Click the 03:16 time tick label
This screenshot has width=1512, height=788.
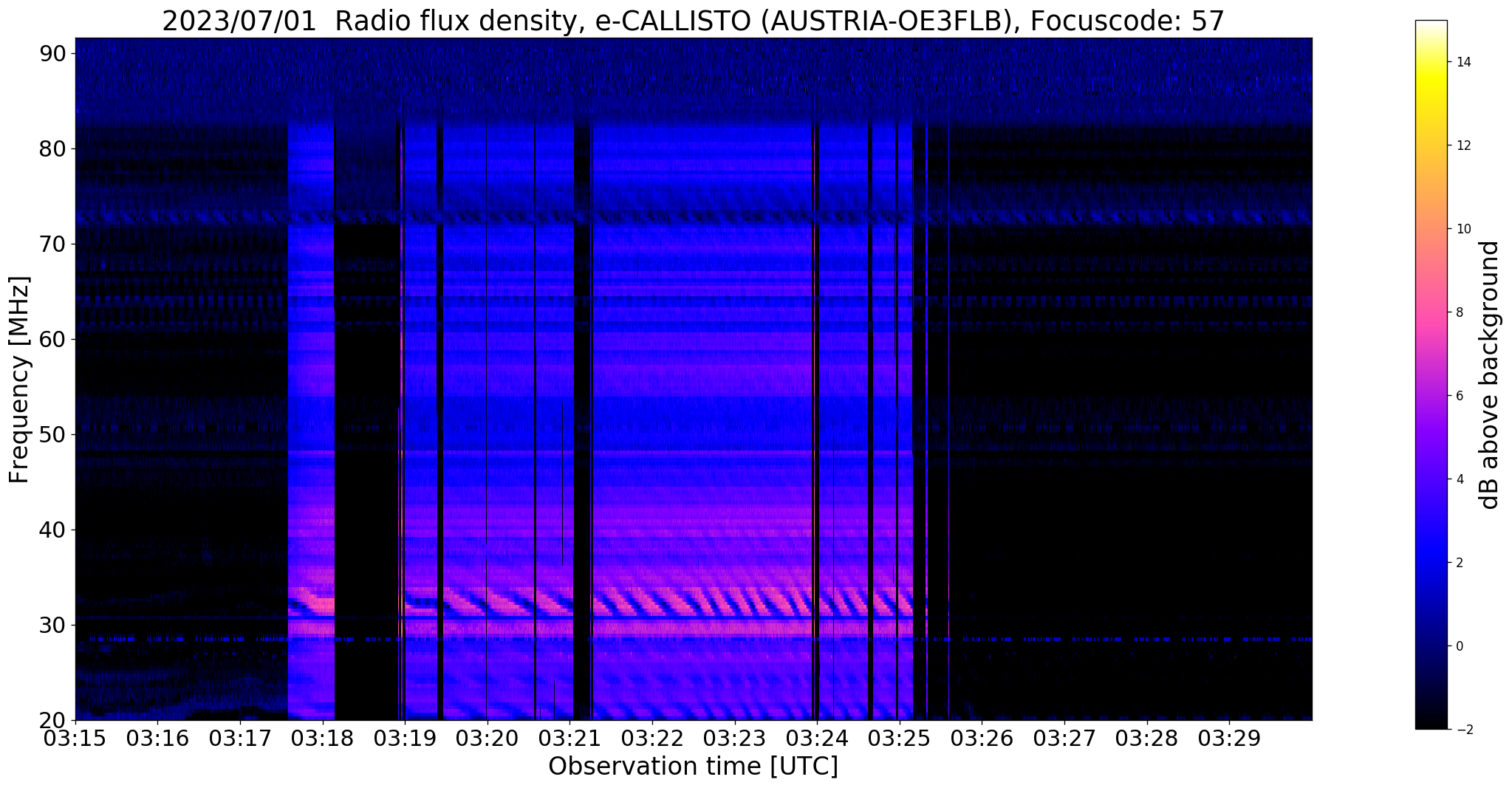(157, 738)
